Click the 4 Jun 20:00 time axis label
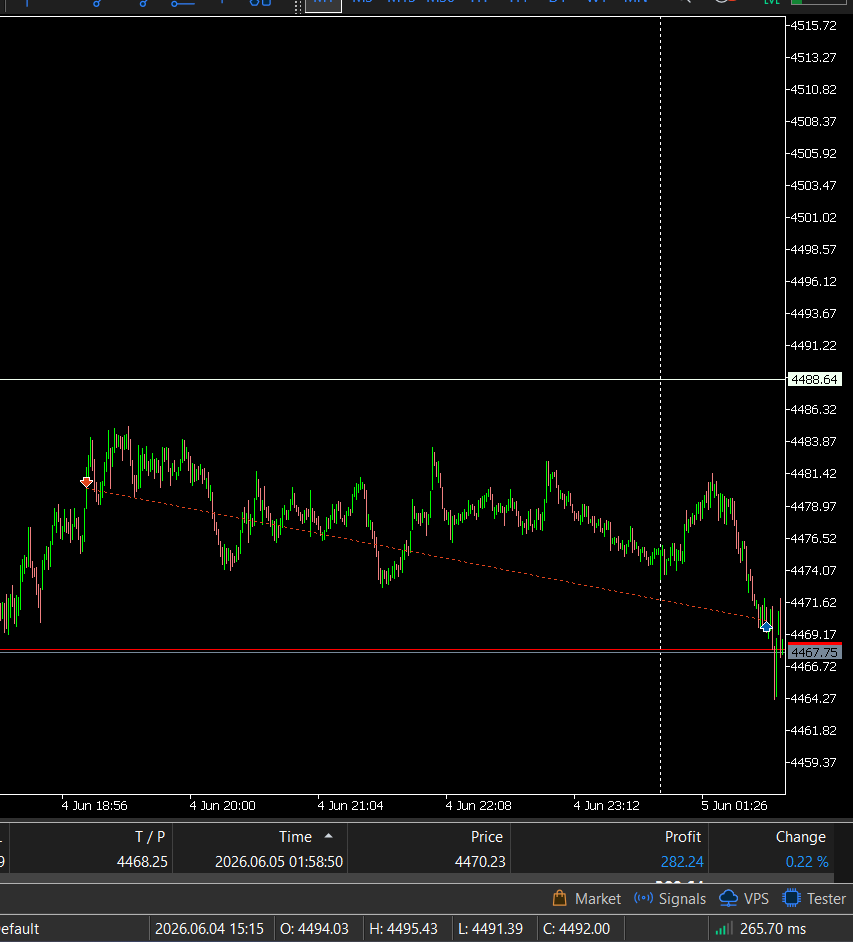This screenshot has width=853, height=942. click(x=222, y=806)
